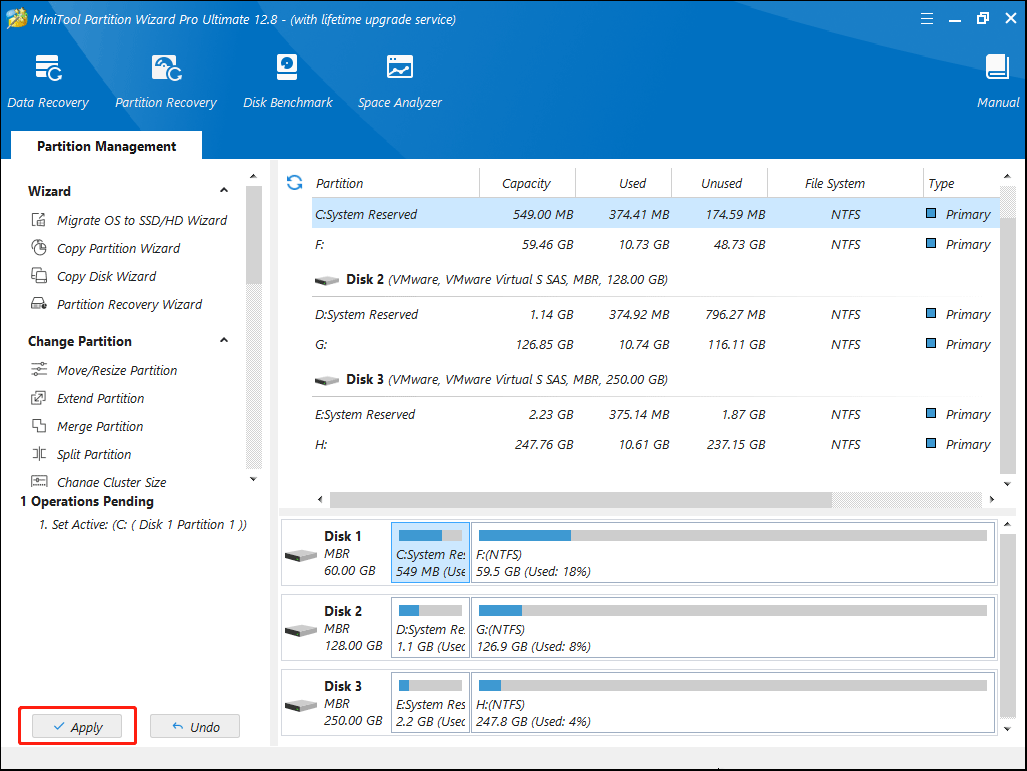Select F:(NTFS) usage bar on Disk 1
Image resolution: width=1027 pixels, height=771 pixels.
point(733,536)
